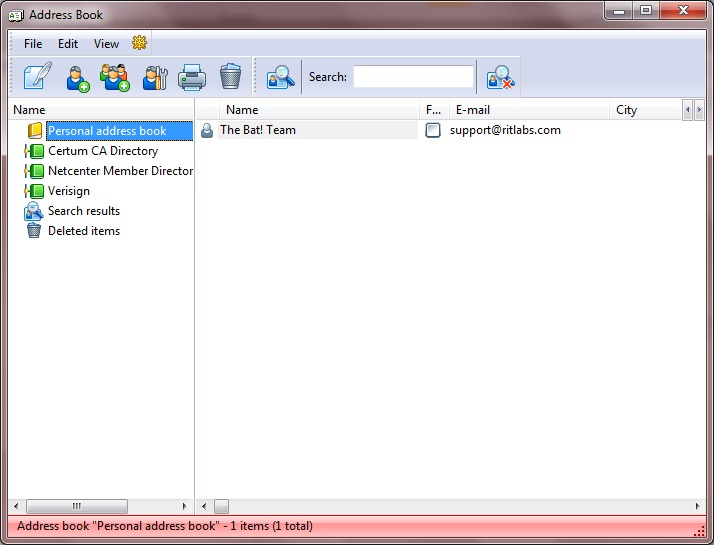Viewport: 714px width, 545px height.
Task: Click contact list scrollbar left arrow
Action: (204, 506)
